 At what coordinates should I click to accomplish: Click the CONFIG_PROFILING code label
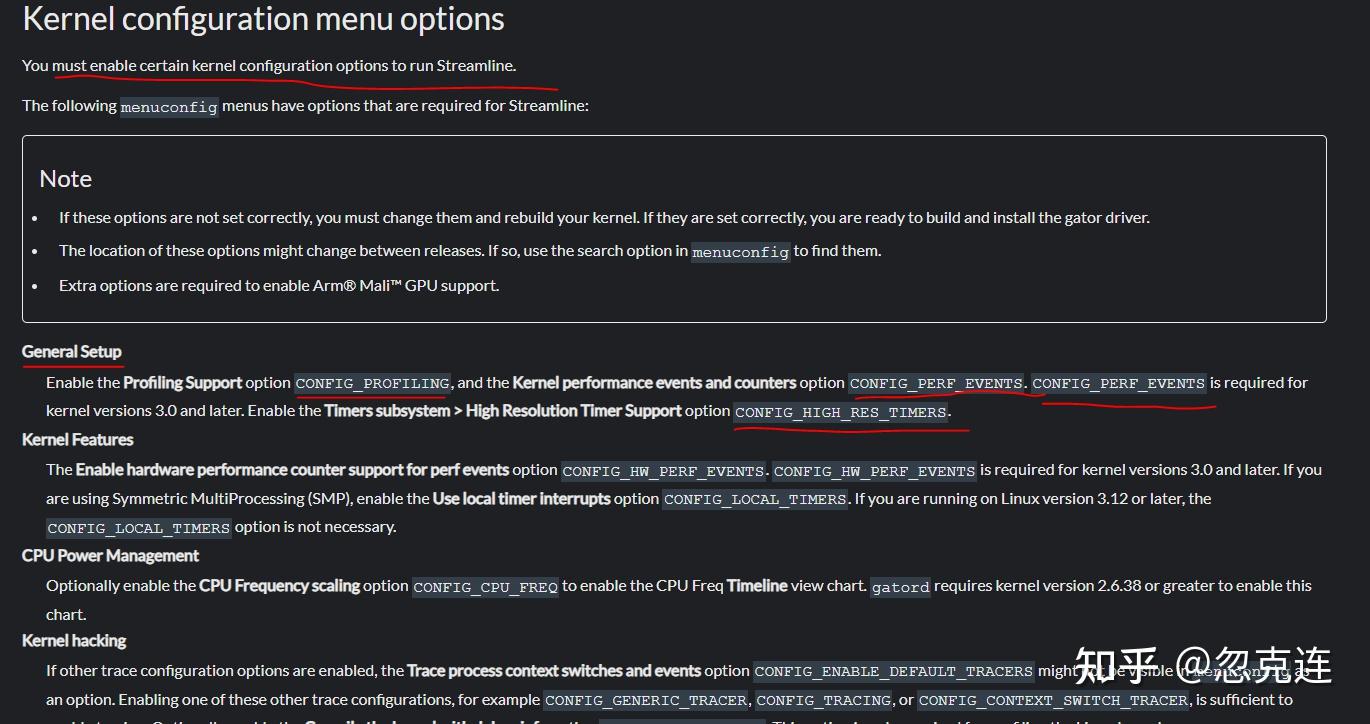pyautogui.click(x=373, y=383)
